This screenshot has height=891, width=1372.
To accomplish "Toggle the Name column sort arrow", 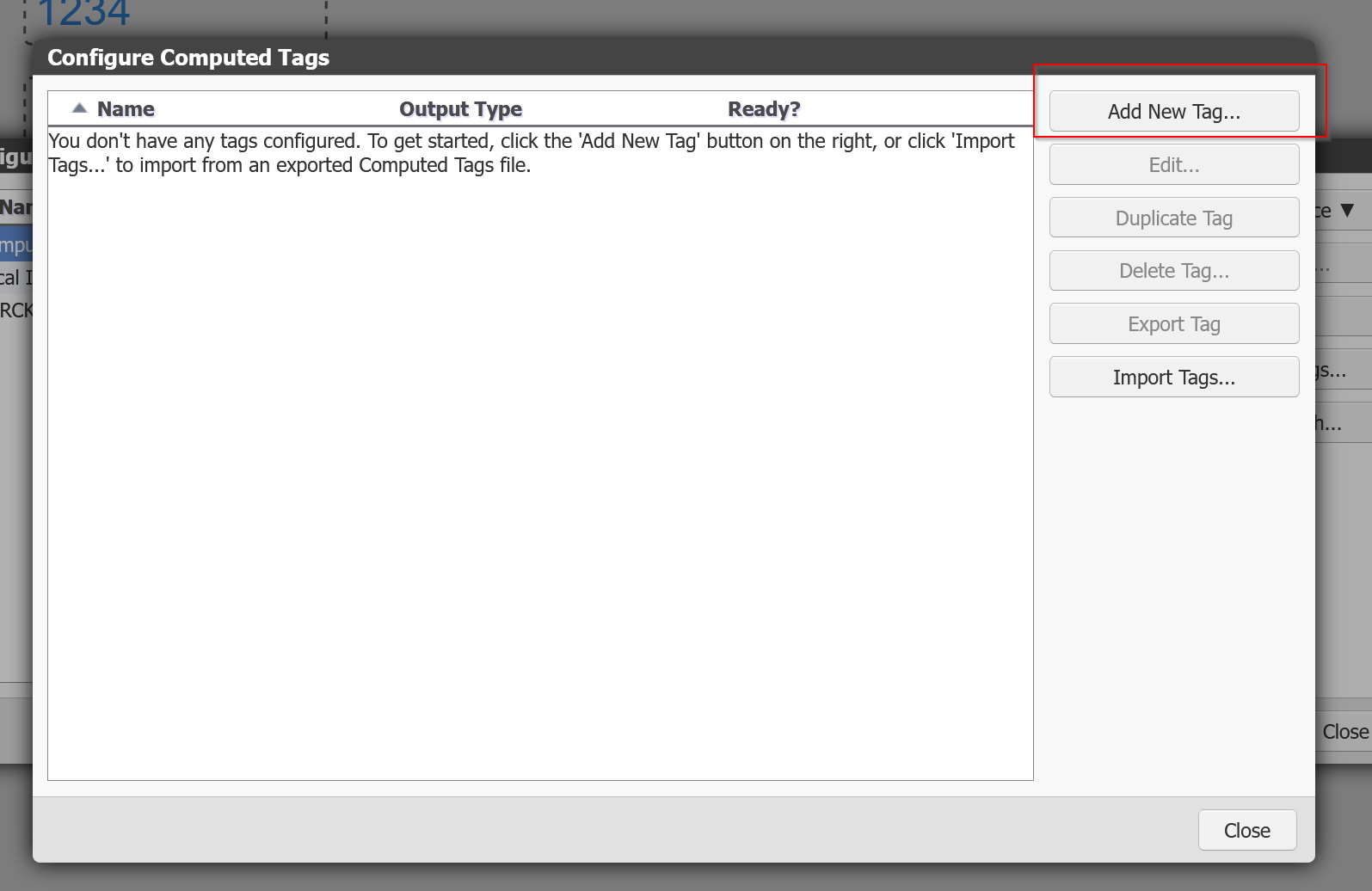I will (x=80, y=108).
